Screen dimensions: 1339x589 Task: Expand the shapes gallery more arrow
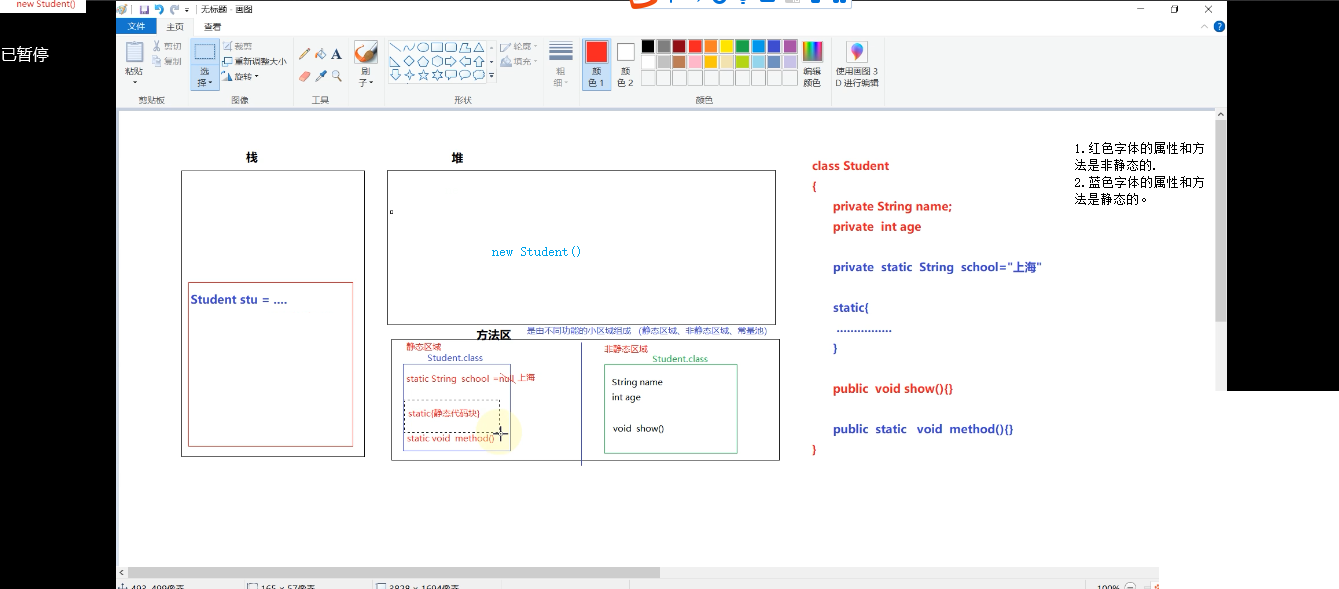[x=491, y=75]
